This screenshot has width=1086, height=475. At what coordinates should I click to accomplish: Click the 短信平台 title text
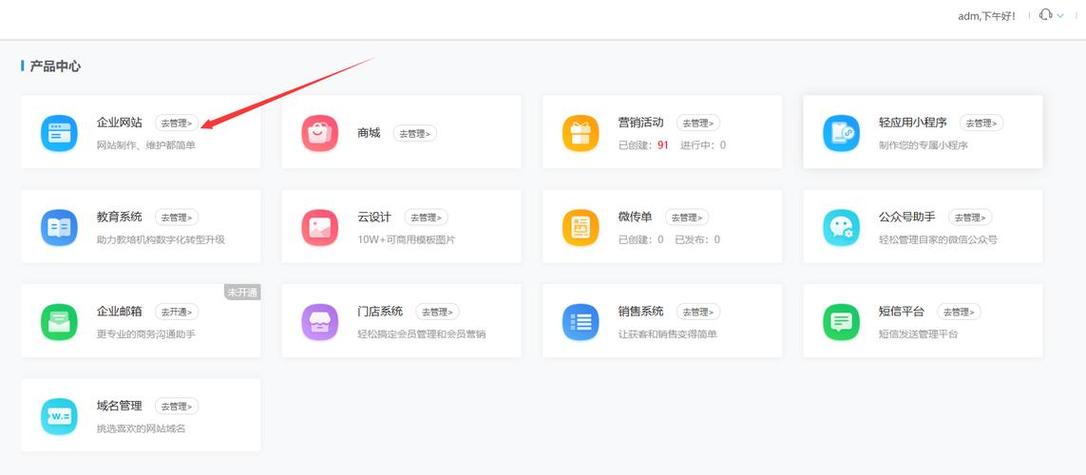(x=902, y=311)
